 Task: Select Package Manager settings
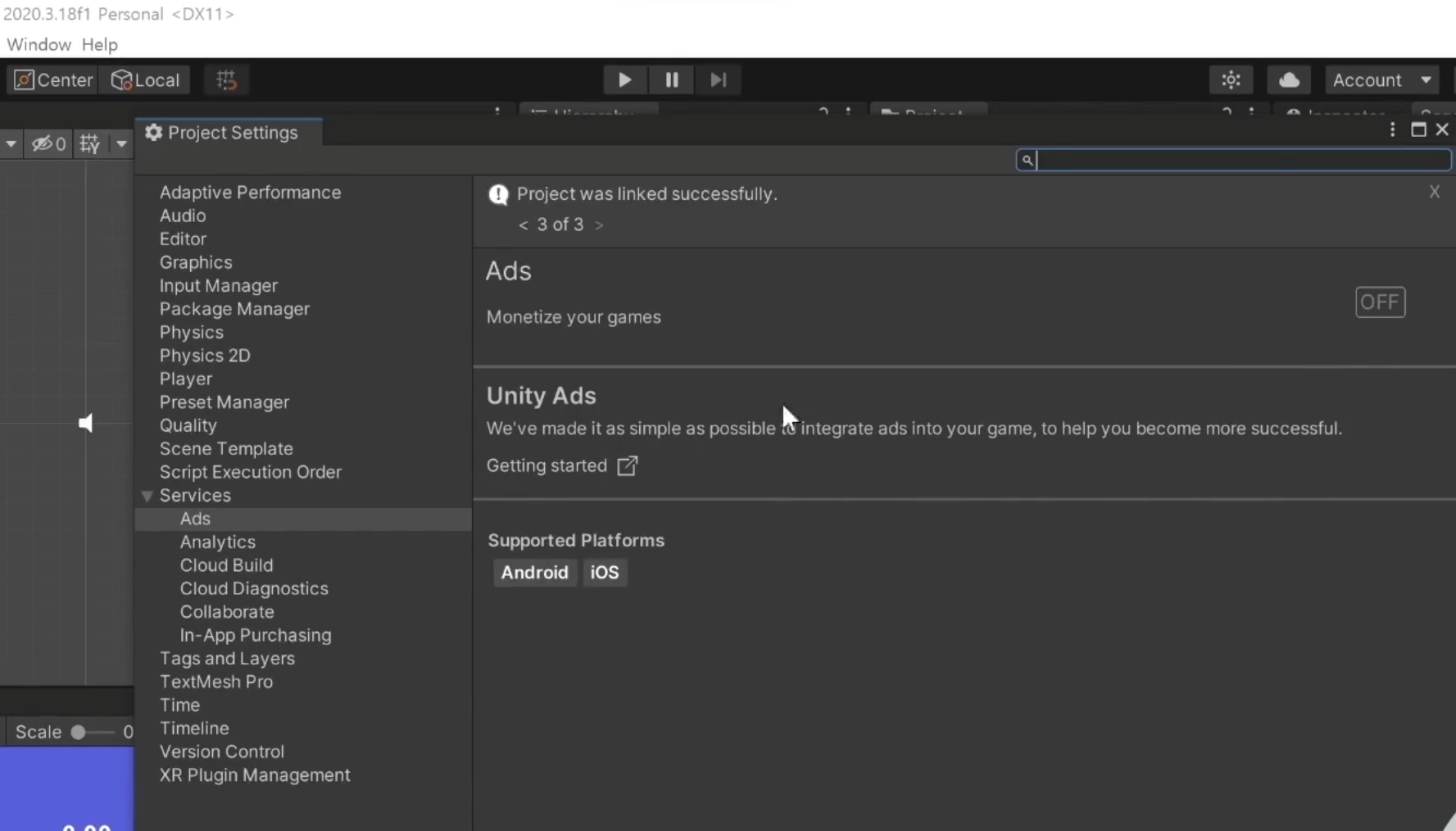point(234,309)
